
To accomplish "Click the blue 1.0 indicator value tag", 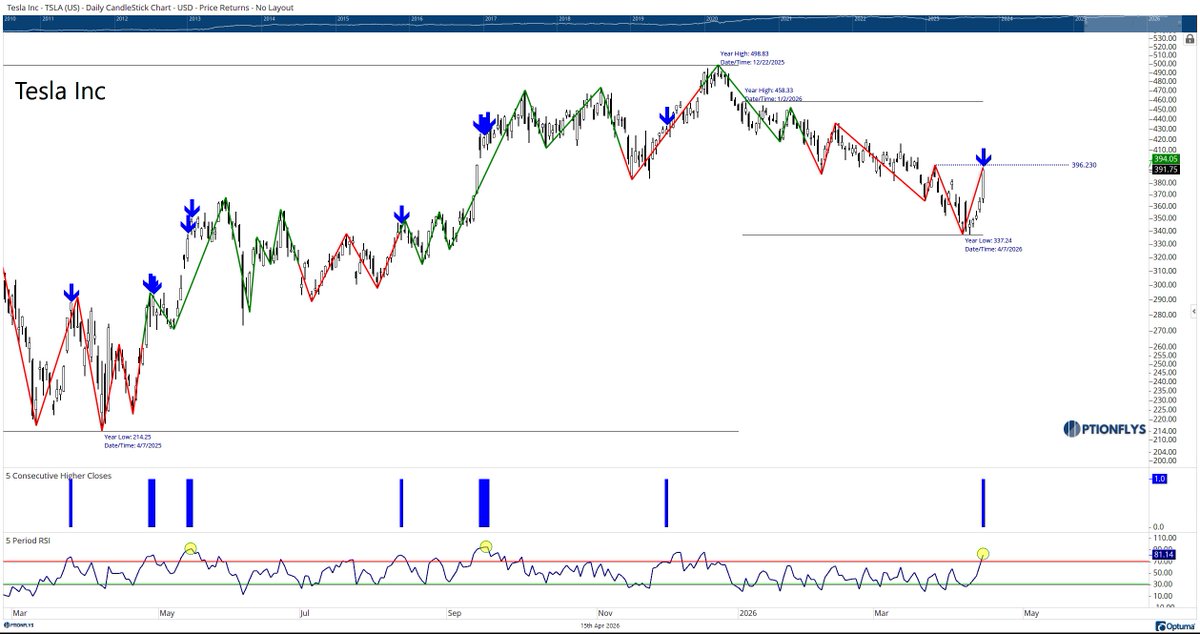I will [1160, 479].
